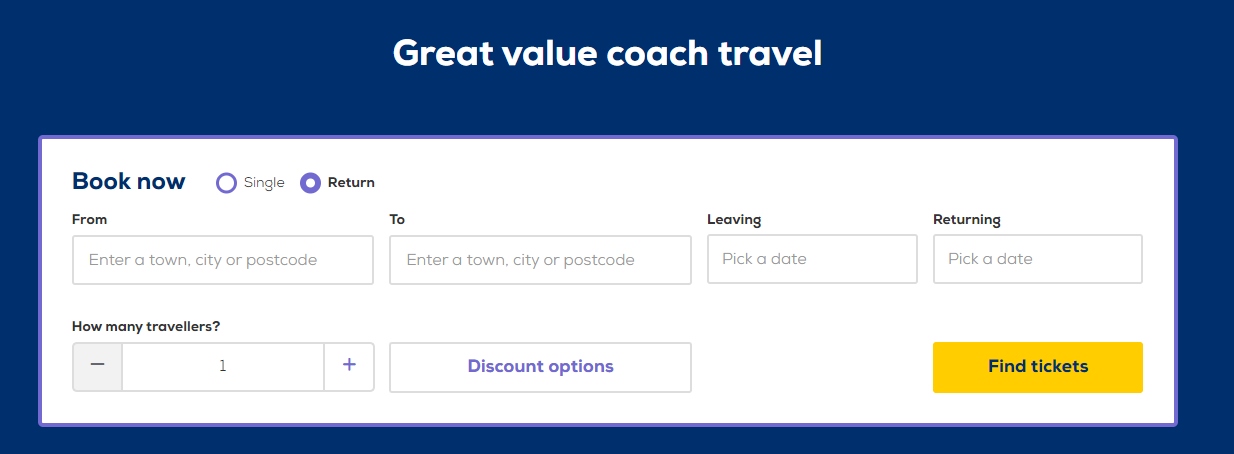Open the Returning date picker

1038,259
